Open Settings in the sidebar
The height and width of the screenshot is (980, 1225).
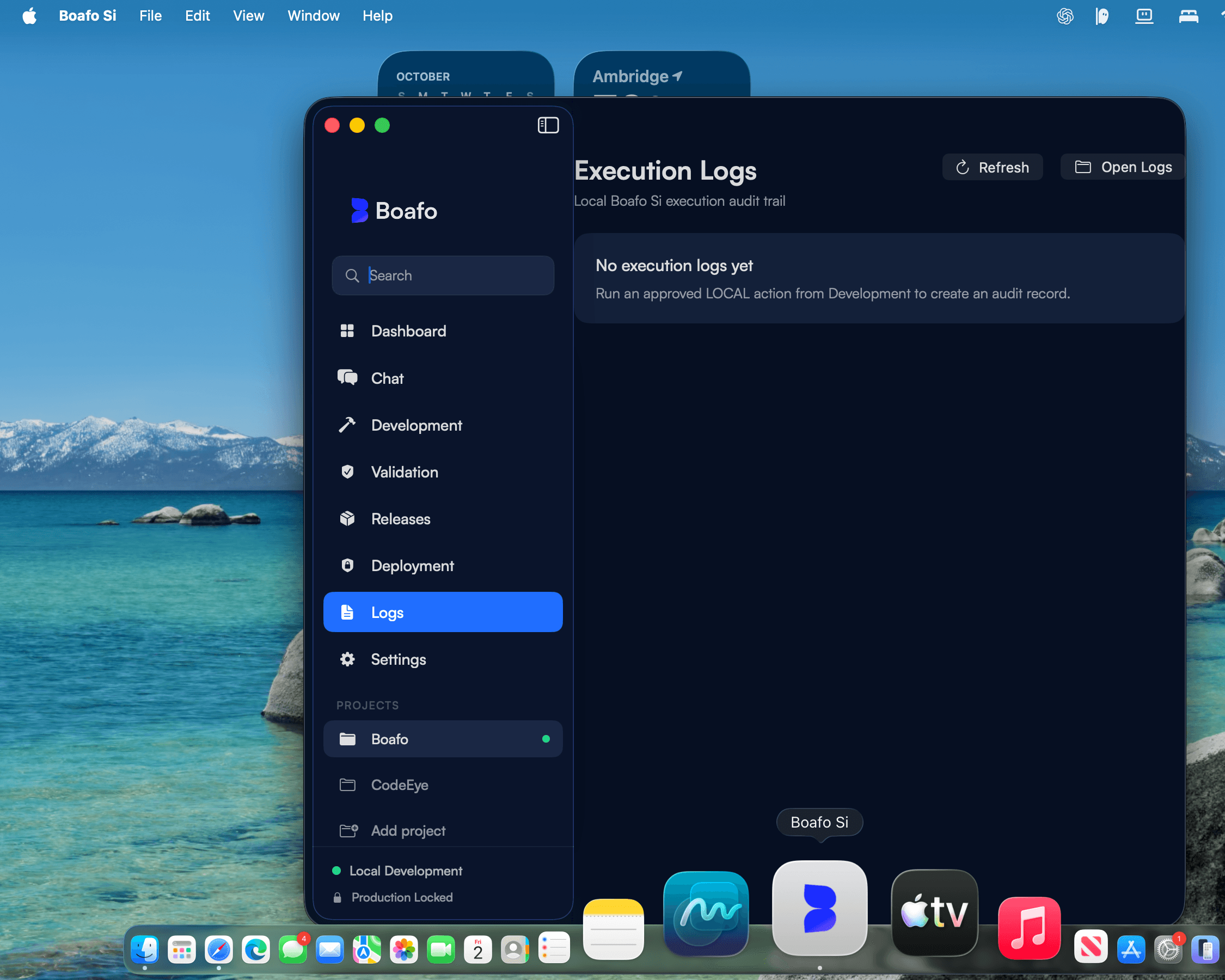(x=443, y=659)
